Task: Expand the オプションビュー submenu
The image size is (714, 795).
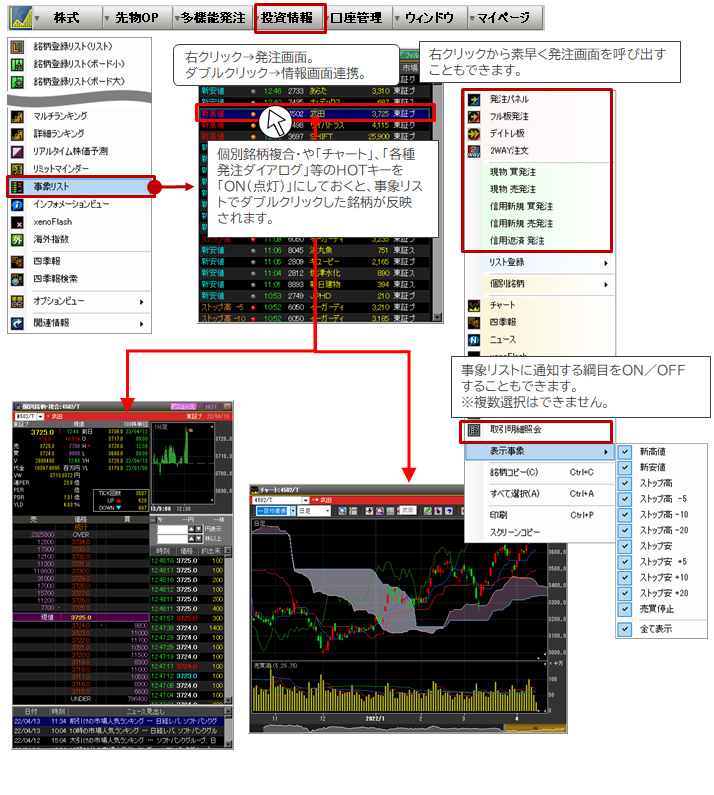Action: (x=79, y=302)
